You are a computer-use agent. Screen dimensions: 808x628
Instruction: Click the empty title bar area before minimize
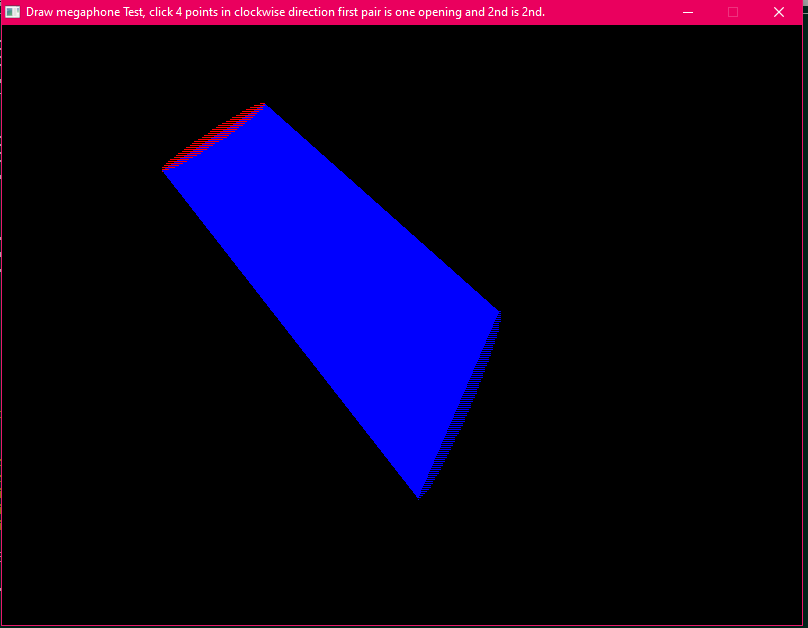click(x=610, y=12)
